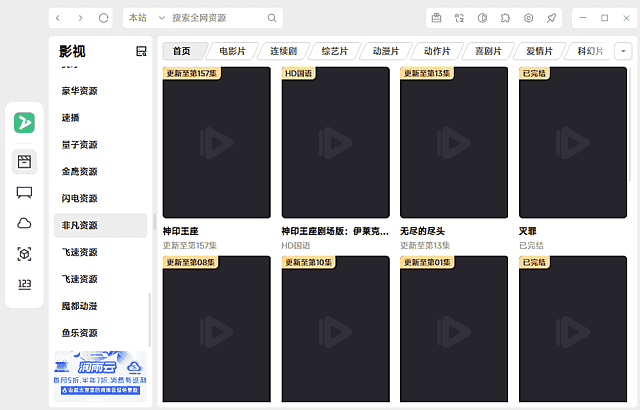Viewport: 640px width, 410px height.
Task: Open the 无尽的尽头 poster thumbnail
Action: [454, 143]
